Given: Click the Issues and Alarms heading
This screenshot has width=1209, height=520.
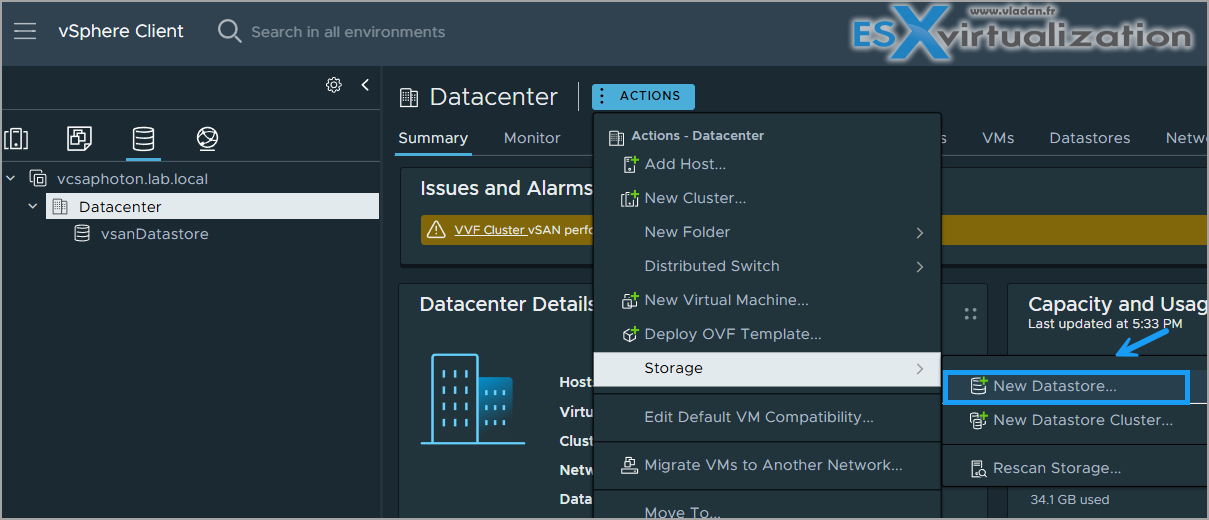Looking at the screenshot, I should tap(507, 188).
